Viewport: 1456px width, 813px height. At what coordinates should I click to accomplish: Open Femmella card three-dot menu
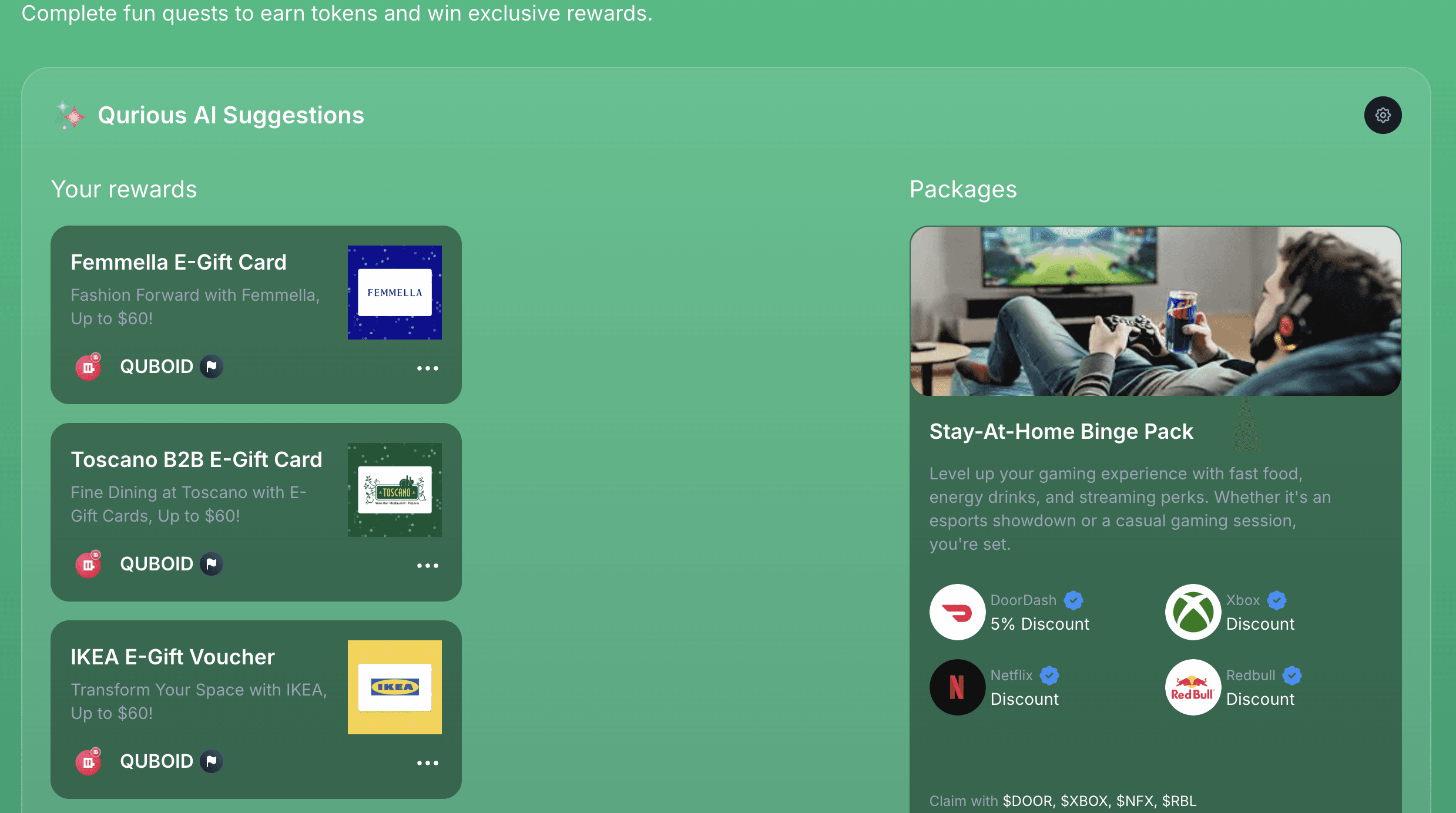pyautogui.click(x=427, y=368)
